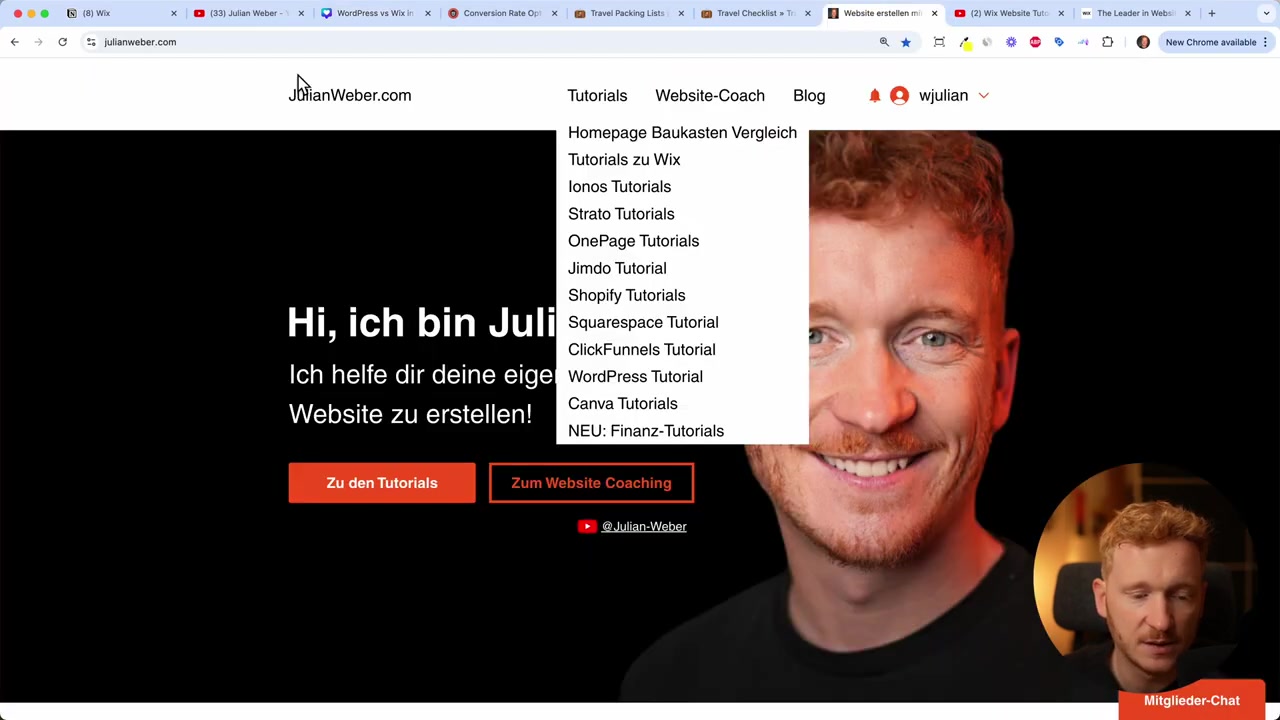This screenshot has width=1280, height=720.
Task: Switch to The Leader in Website tab
Action: tap(1135, 13)
